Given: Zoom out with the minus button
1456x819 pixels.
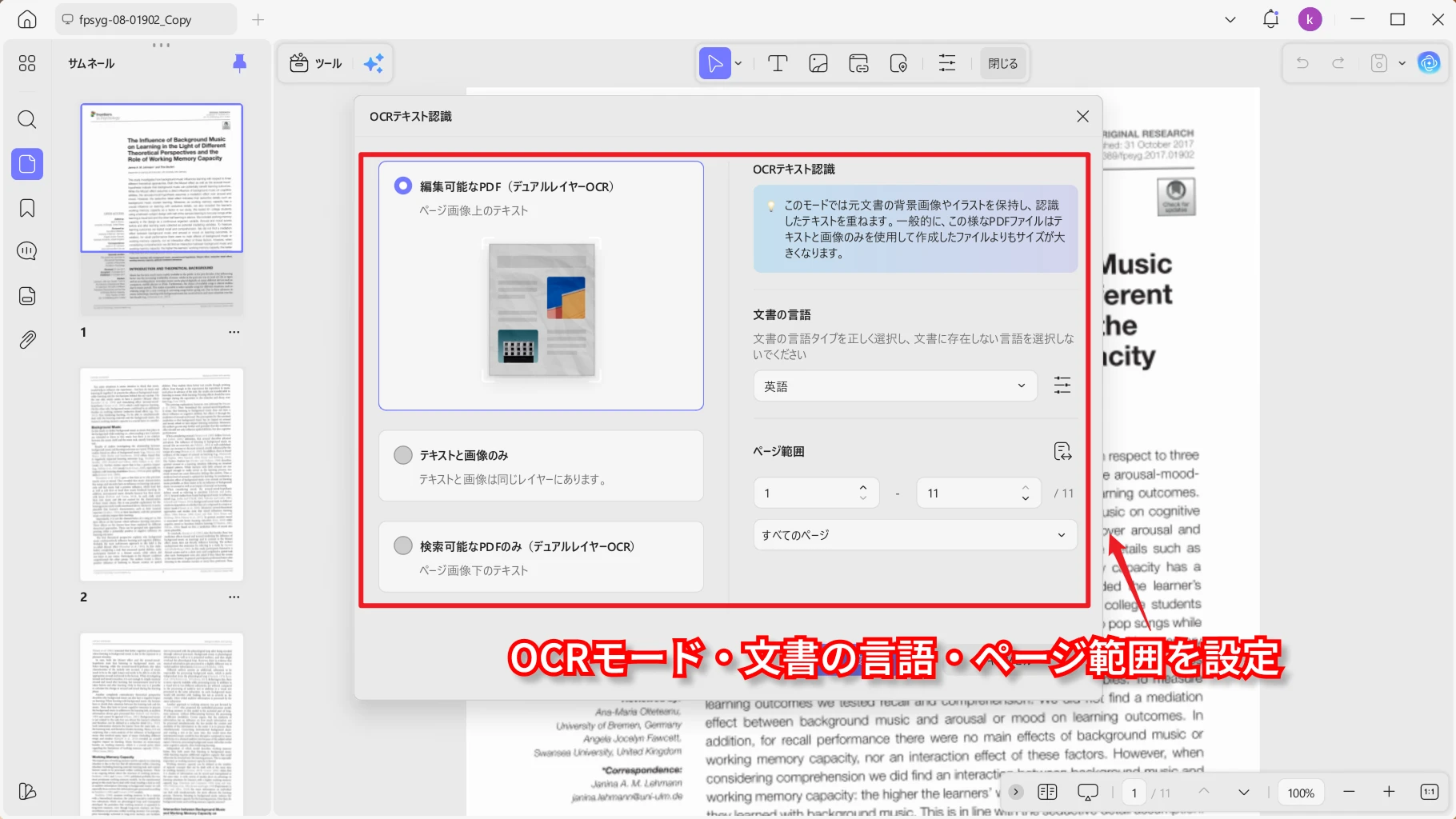Looking at the screenshot, I should 1349,792.
